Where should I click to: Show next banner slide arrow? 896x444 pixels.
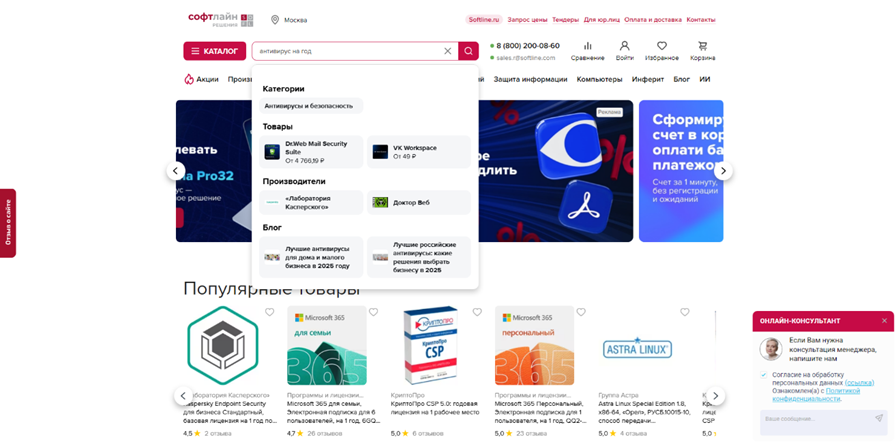pos(723,170)
